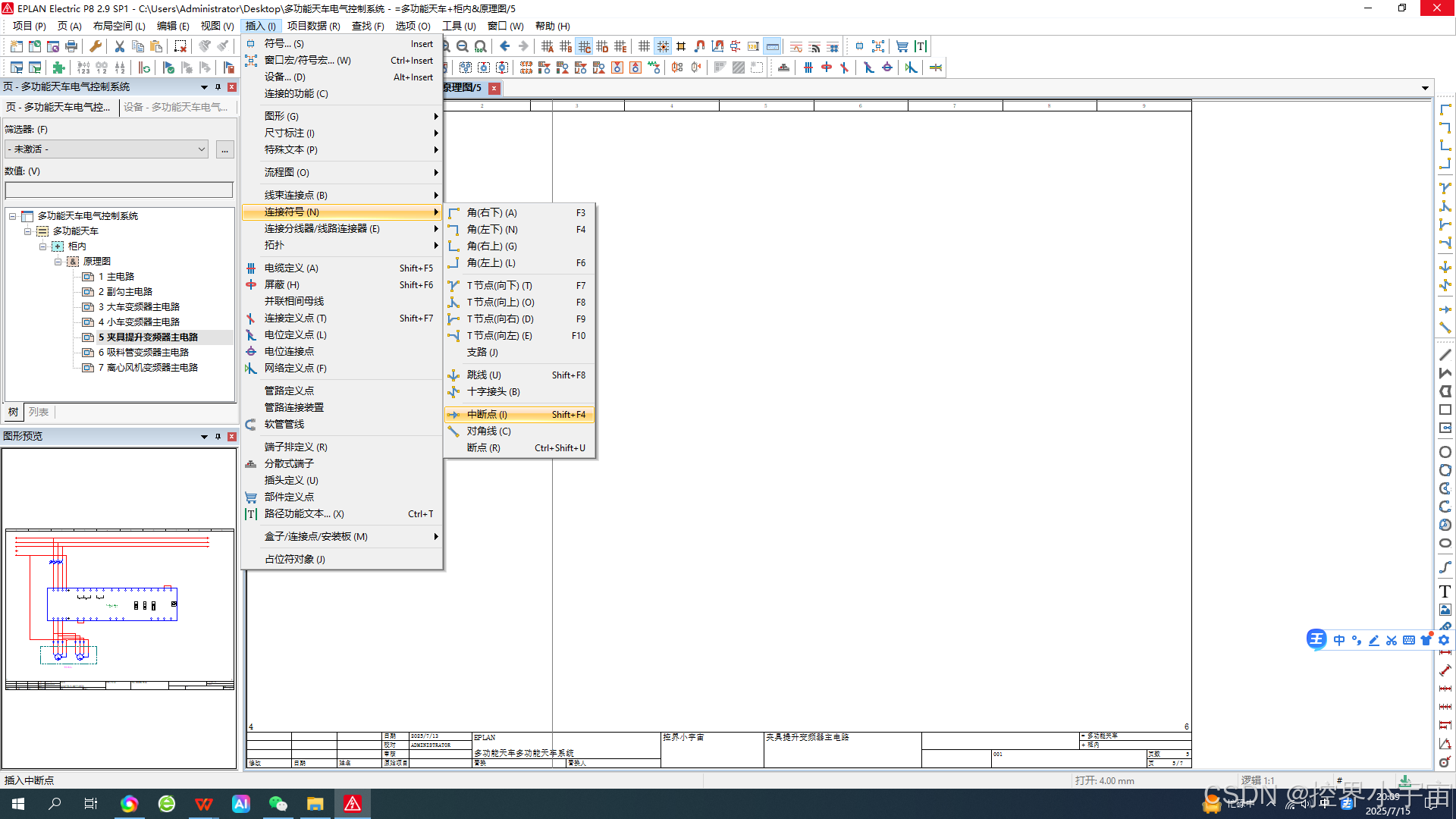Image resolution: width=1456 pixels, height=819 pixels.
Task: Switch to the 设备 navigator tab
Action: (176, 107)
